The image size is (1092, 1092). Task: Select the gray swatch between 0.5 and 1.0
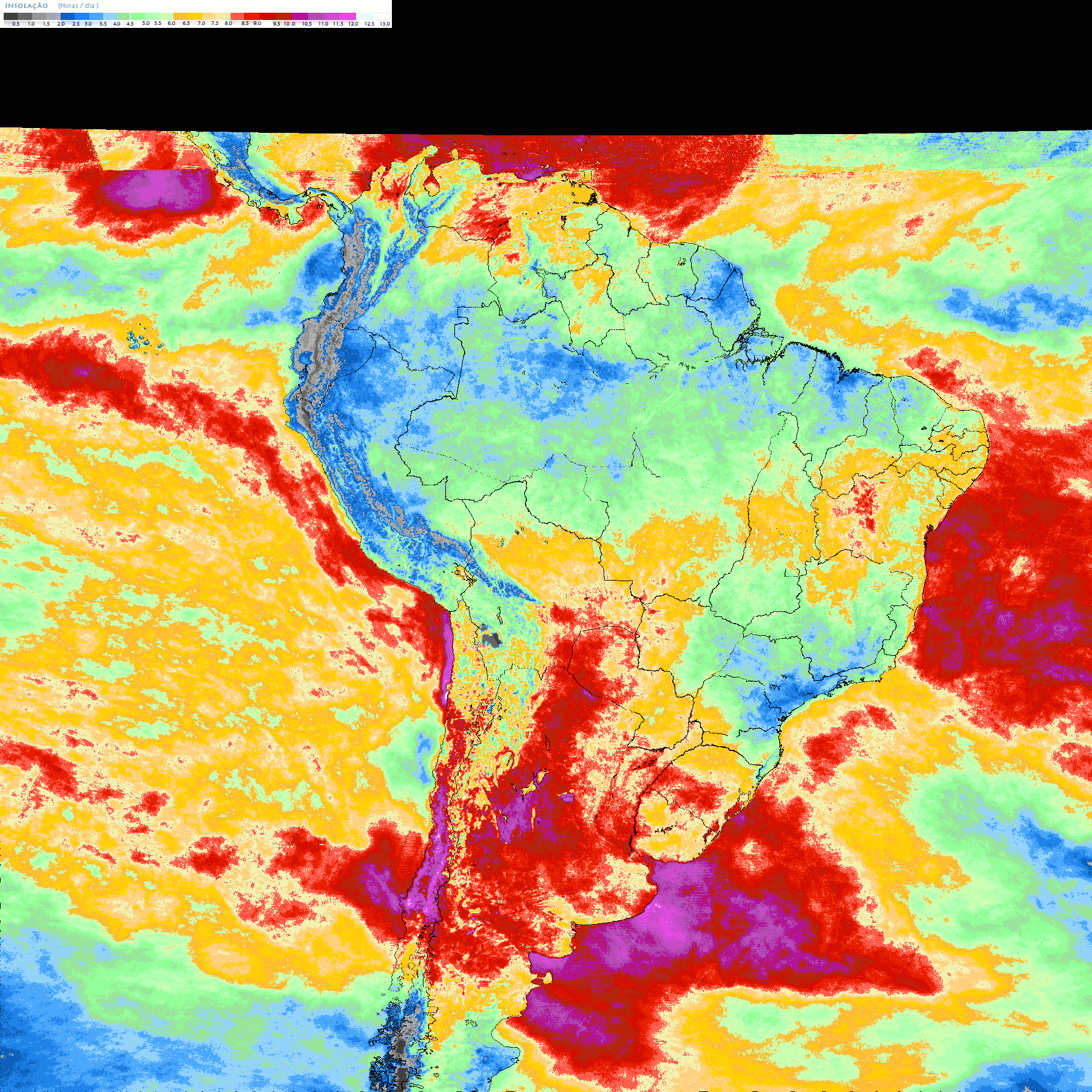[x=25, y=16]
